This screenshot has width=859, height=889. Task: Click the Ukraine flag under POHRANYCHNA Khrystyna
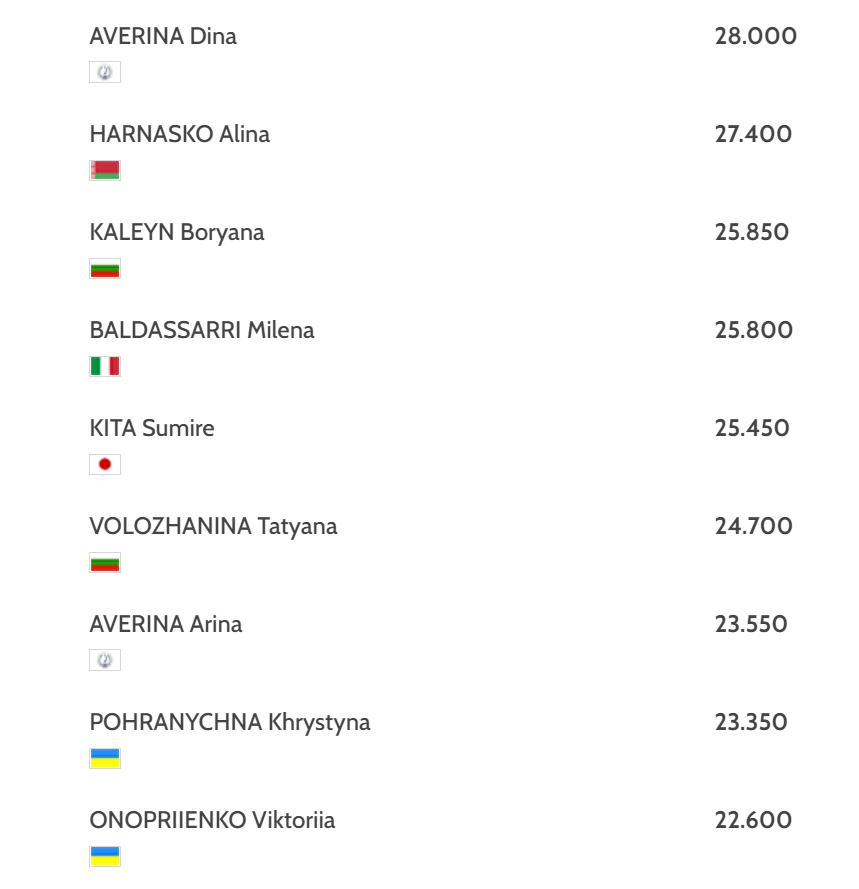tap(105, 758)
